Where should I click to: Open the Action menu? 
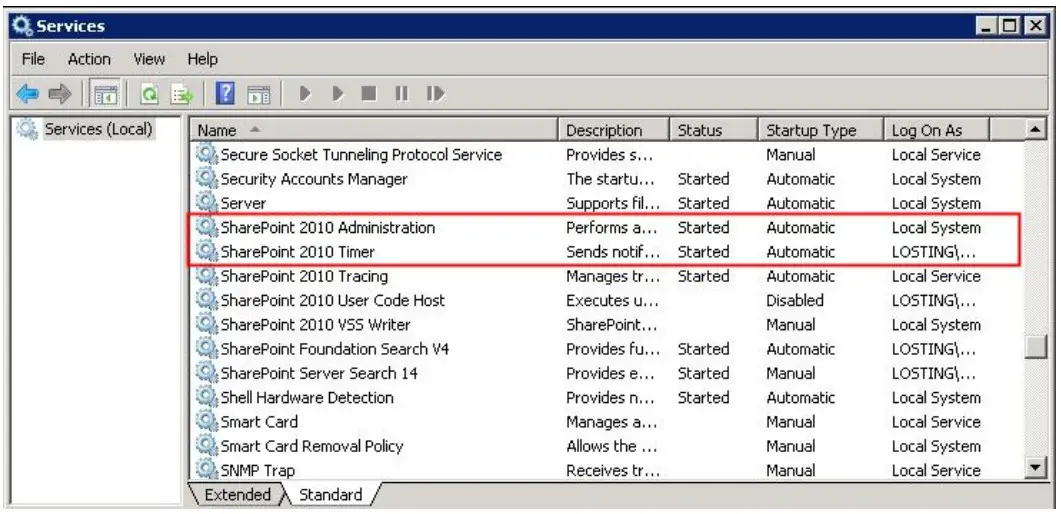pos(89,60)
